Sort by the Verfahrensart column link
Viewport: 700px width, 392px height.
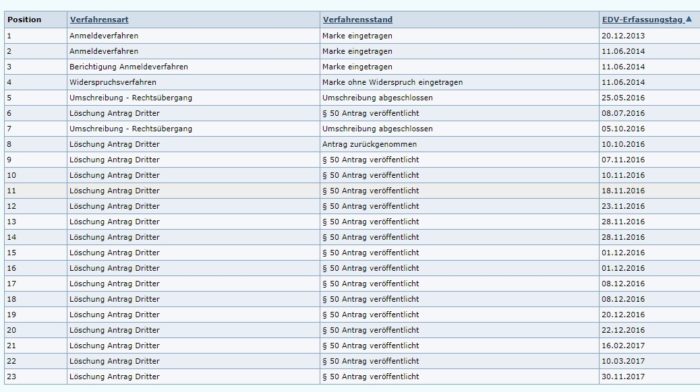[x=99, y=20]
